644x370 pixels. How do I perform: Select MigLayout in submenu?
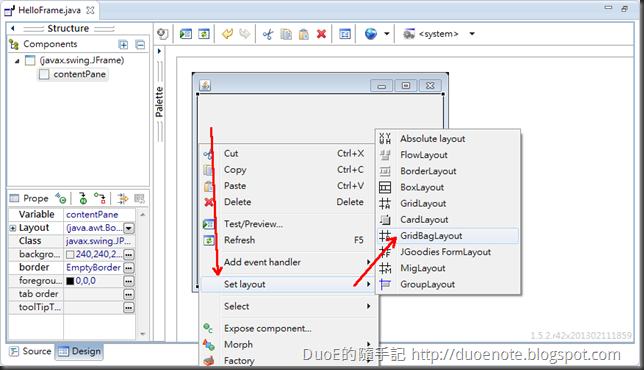tap(448, 268)
